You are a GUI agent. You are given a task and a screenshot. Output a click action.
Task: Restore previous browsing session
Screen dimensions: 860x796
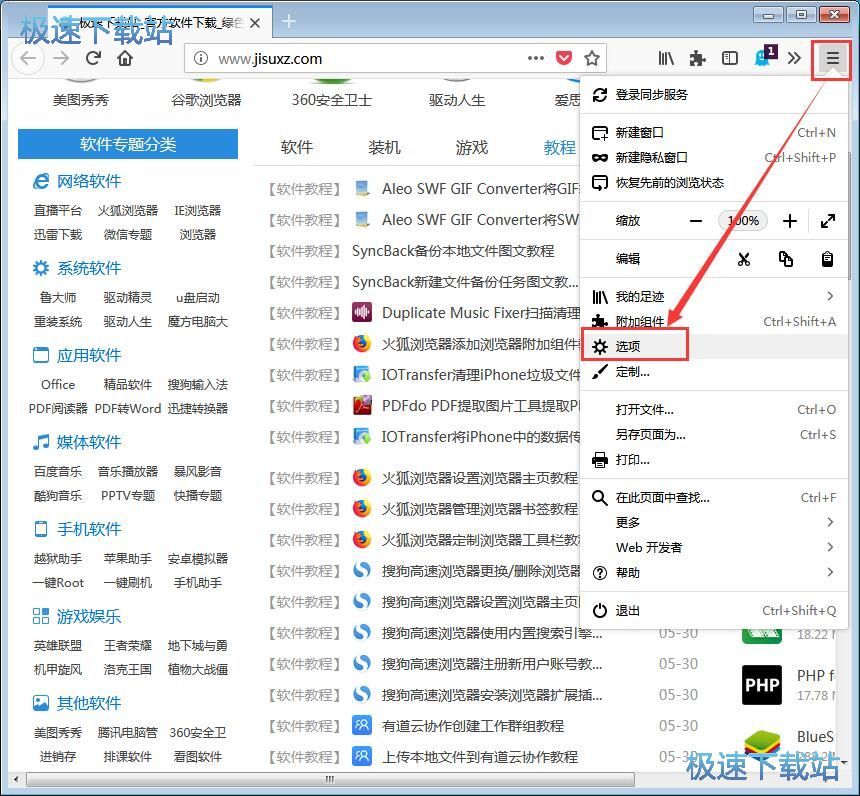[x=713, y=183]
